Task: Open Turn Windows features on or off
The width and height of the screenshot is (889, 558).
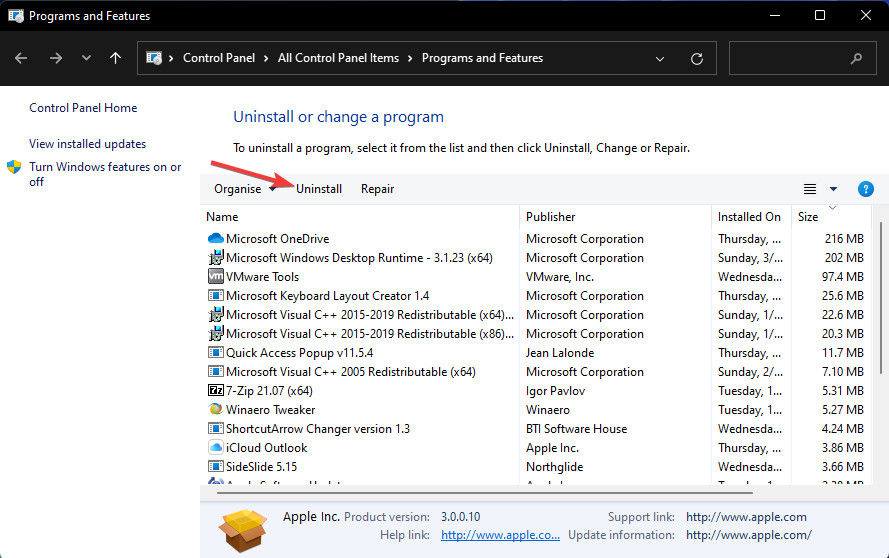Action: [x=105, y=174]
